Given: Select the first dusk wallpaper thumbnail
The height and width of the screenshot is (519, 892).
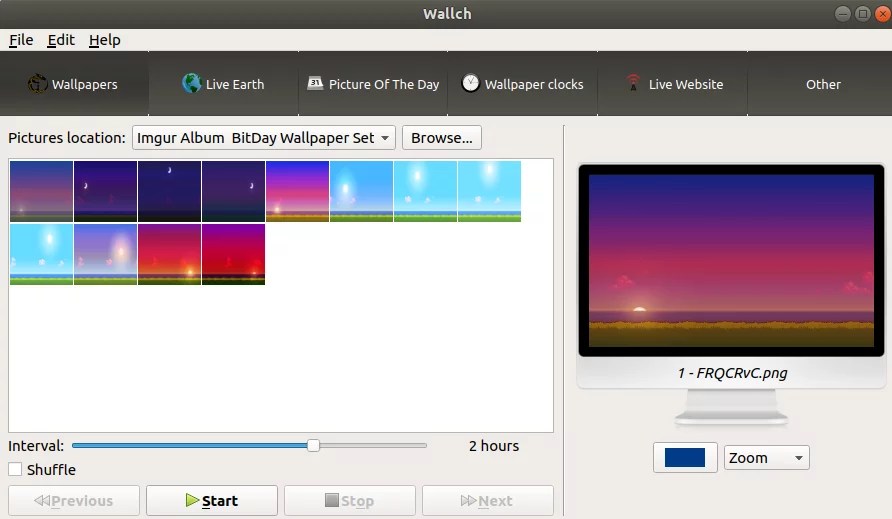Looking at the screenshot, I should [42, 191].
